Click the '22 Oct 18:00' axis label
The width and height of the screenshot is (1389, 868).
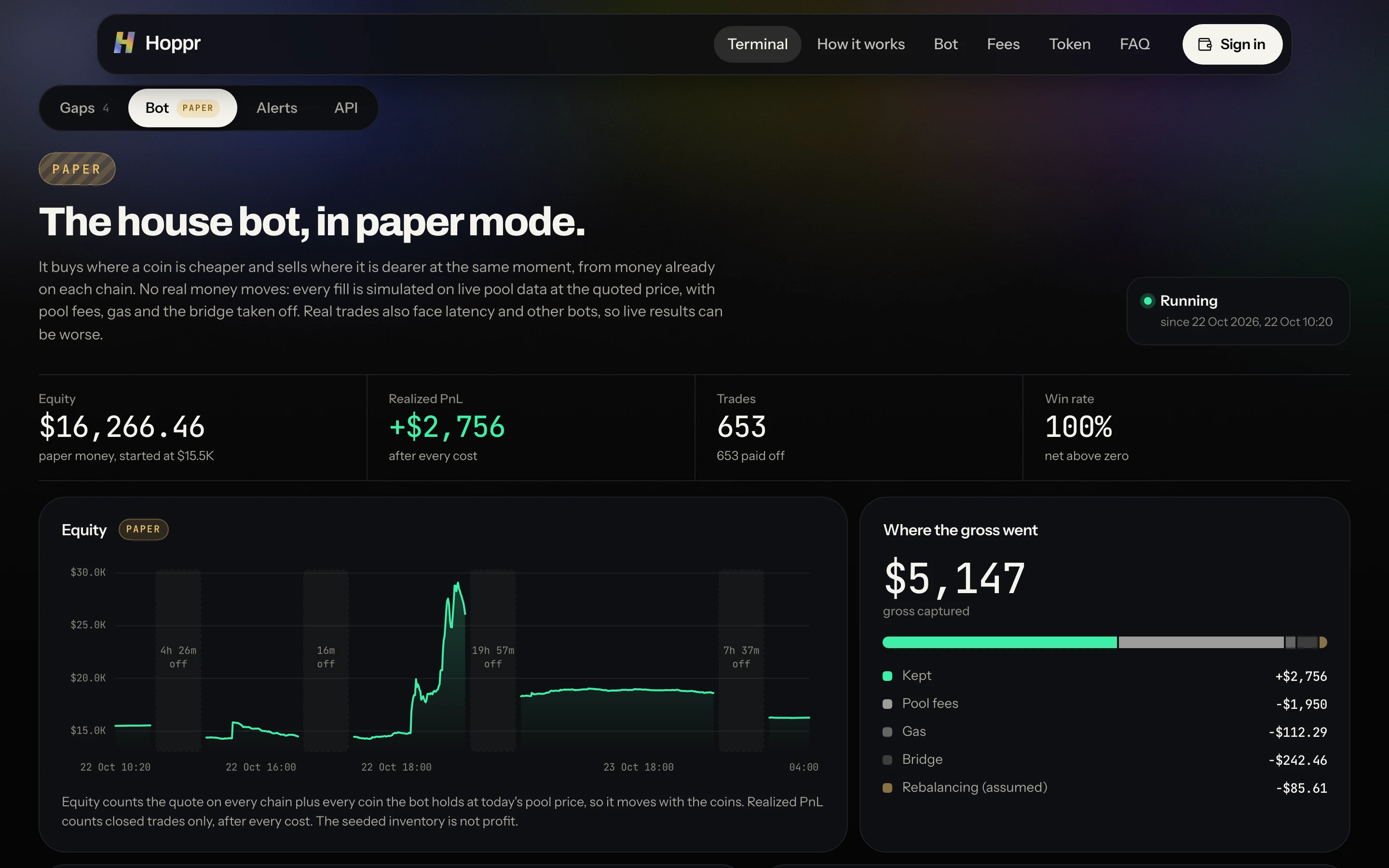point(396,767)
